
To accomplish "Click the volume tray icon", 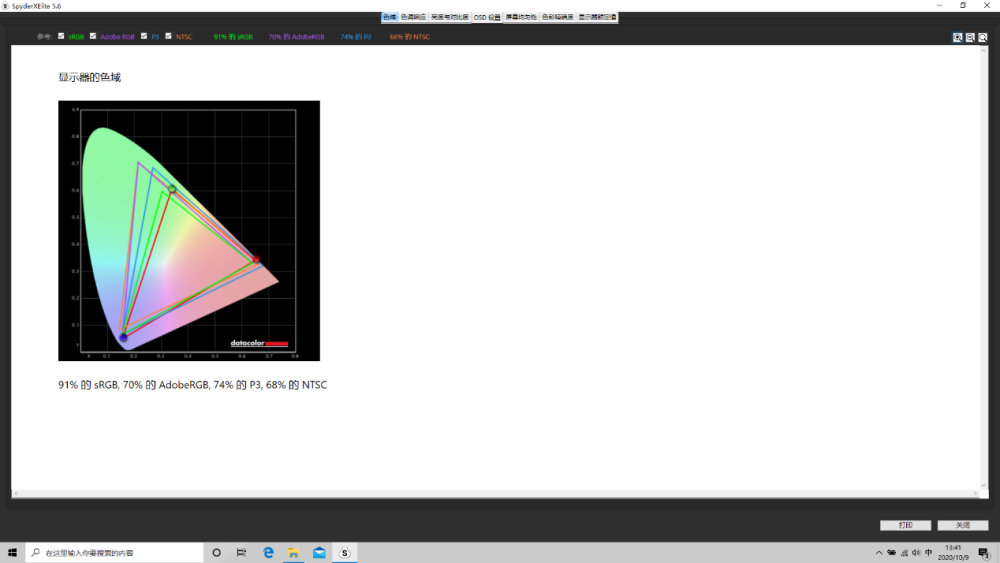I will (x=916, y=553).
